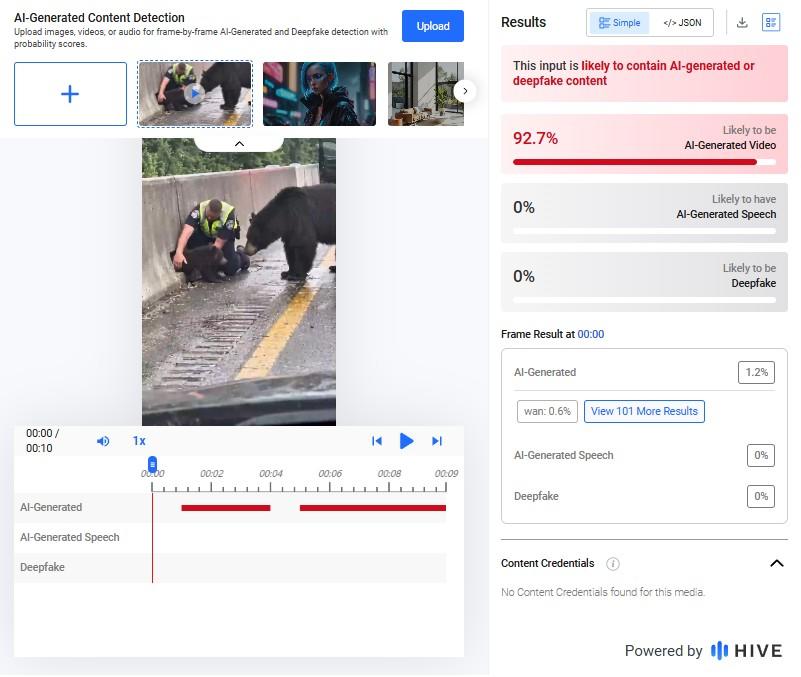Click the 92.7% AI-Generated Video result card
Screen dimensions: 801x677
tap(644, 144)
